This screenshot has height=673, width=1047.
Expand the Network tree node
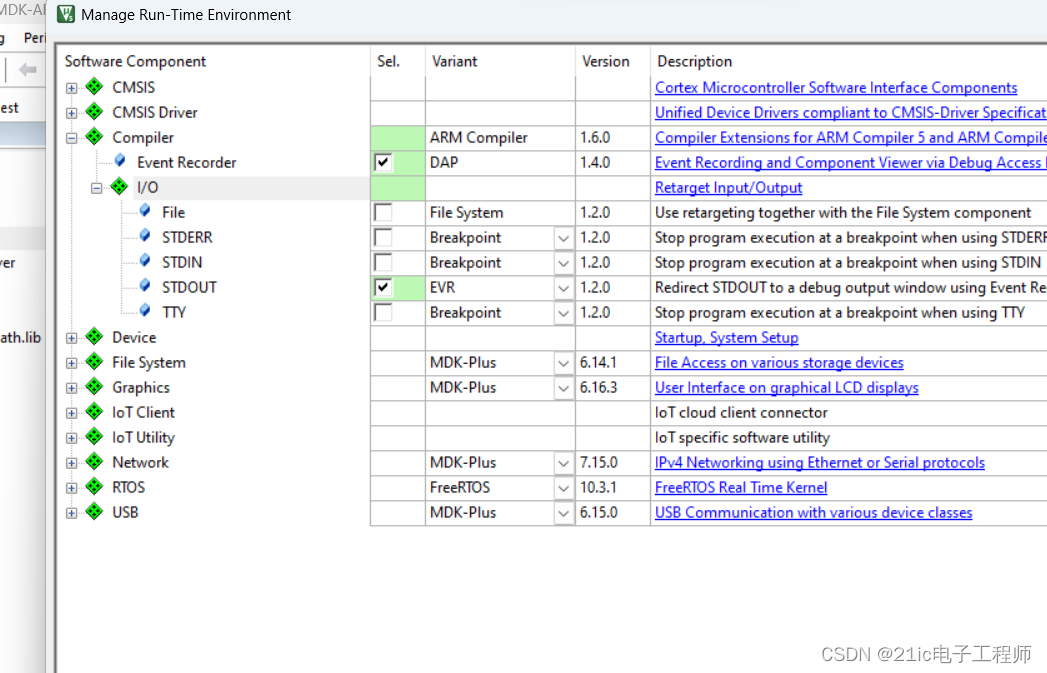coord(71,463)
